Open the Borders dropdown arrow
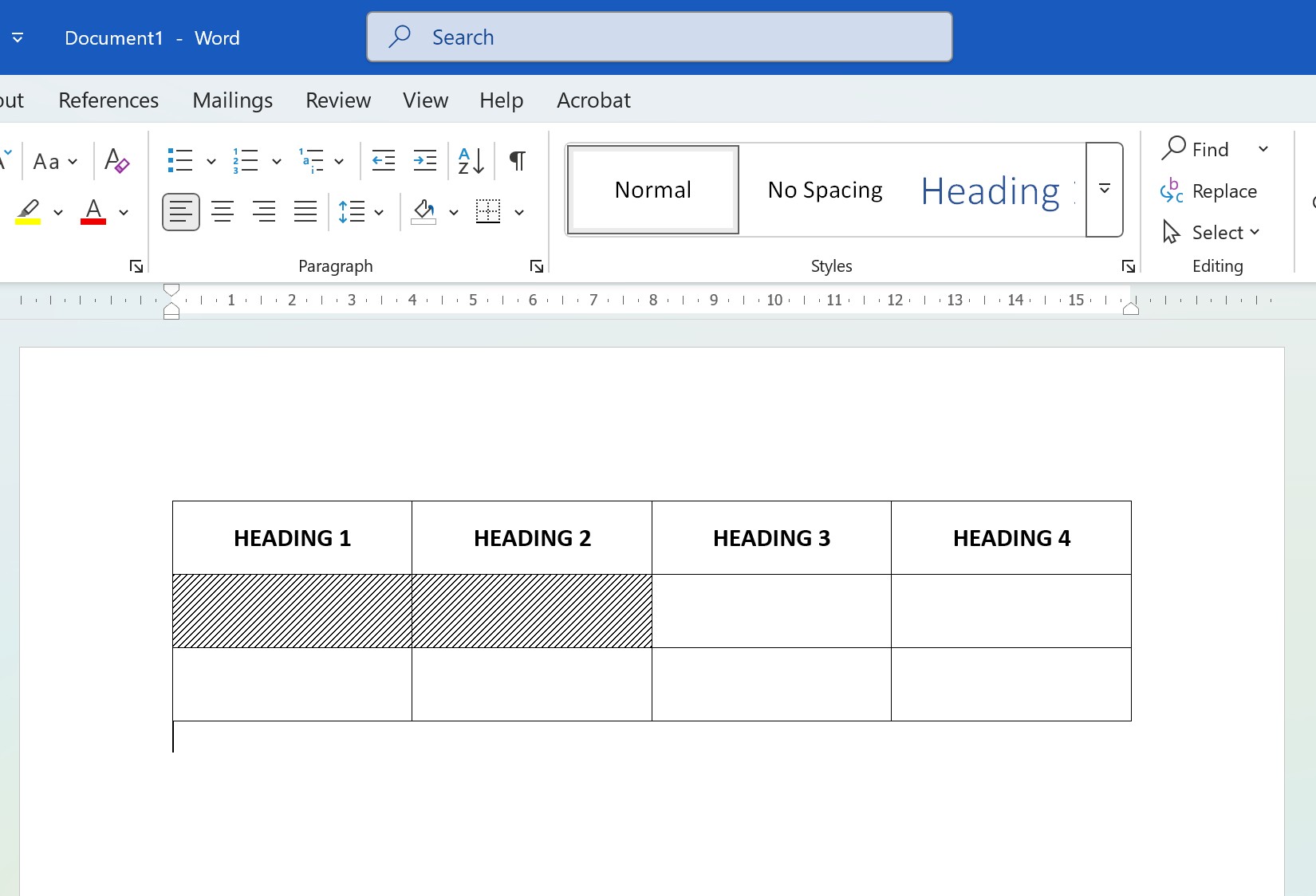 point(519,213)
